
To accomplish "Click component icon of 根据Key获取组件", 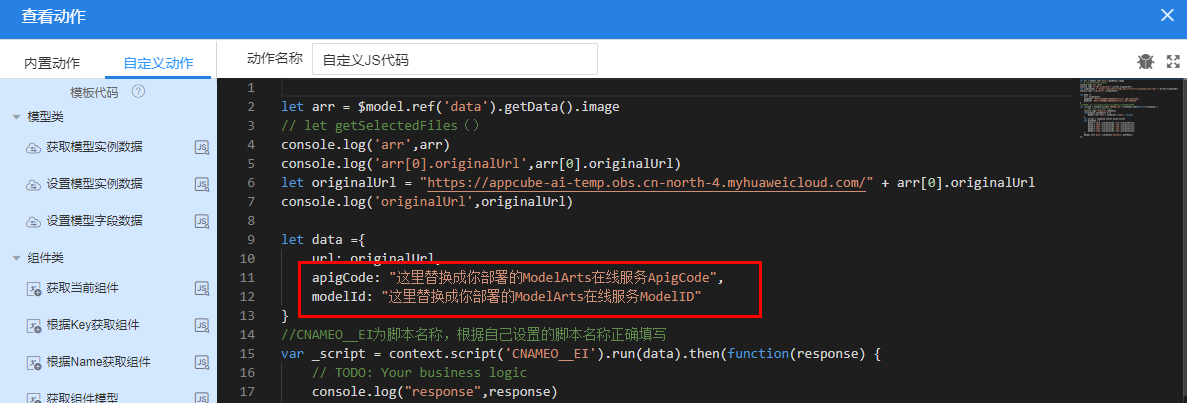I will point(33,326).
